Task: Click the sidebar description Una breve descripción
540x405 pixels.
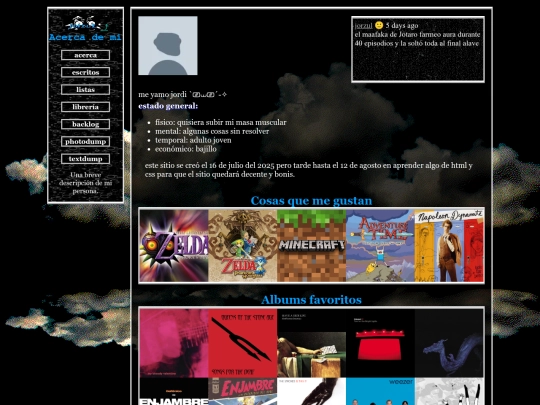Action: 85,183
